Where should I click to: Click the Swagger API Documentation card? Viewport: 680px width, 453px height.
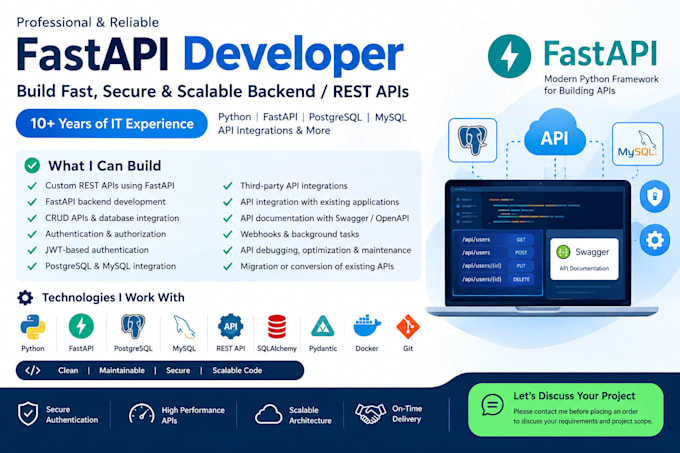[x=584, y=259]
